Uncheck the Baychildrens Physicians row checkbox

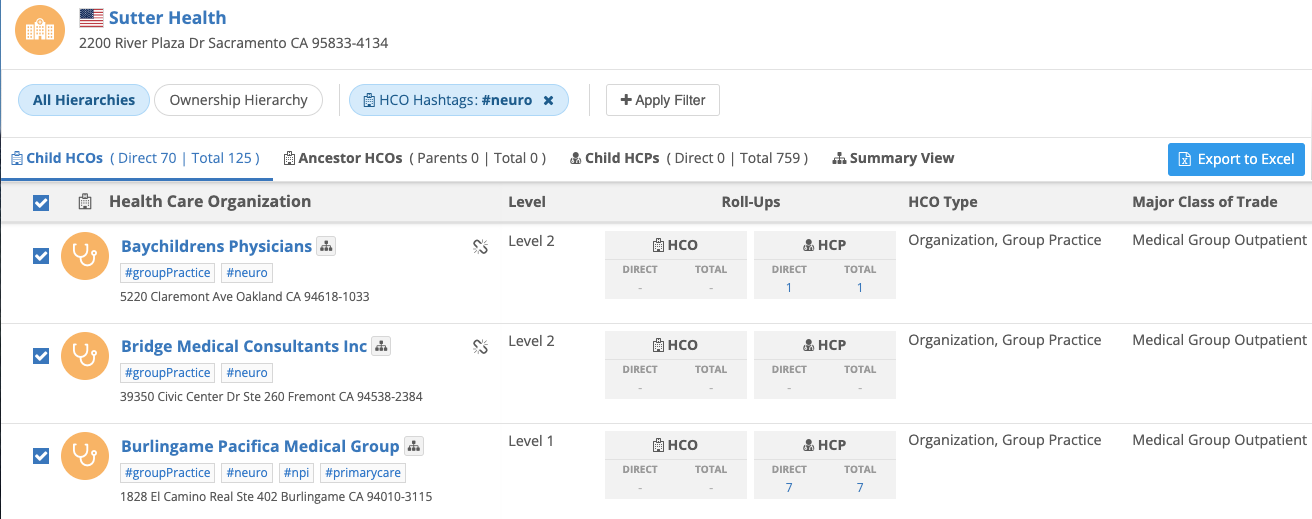click(x=41, y=256)
